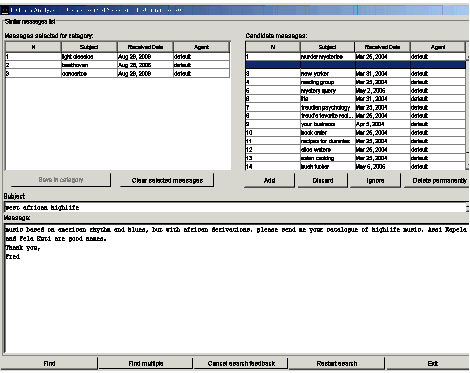This screenshot has width=470, height=373.
Task: Click the Agent cell in the new yorker row
Action: (x=438, y=73)
